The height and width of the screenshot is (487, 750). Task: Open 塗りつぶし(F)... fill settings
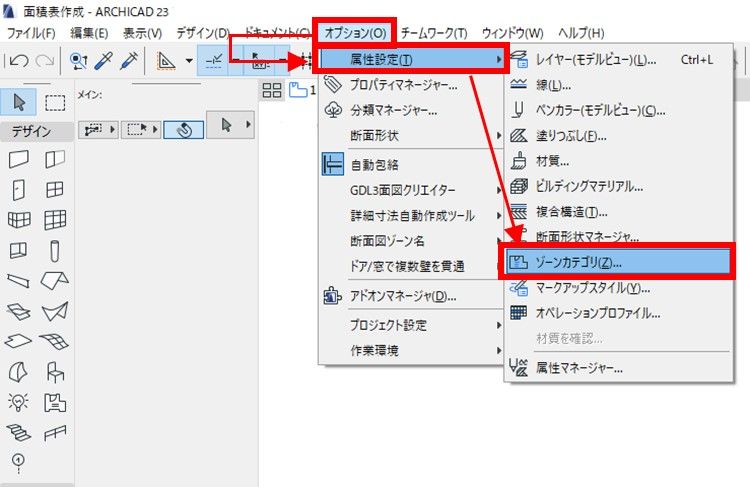pos(618,136)
